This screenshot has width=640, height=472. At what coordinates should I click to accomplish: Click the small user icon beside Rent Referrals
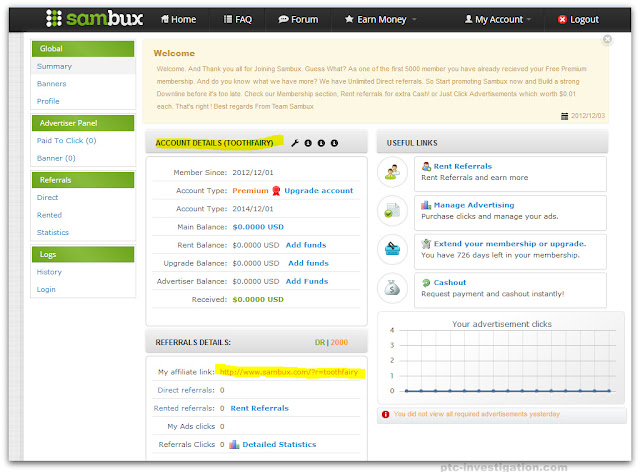pyautogui.click(x=426, y=166)
